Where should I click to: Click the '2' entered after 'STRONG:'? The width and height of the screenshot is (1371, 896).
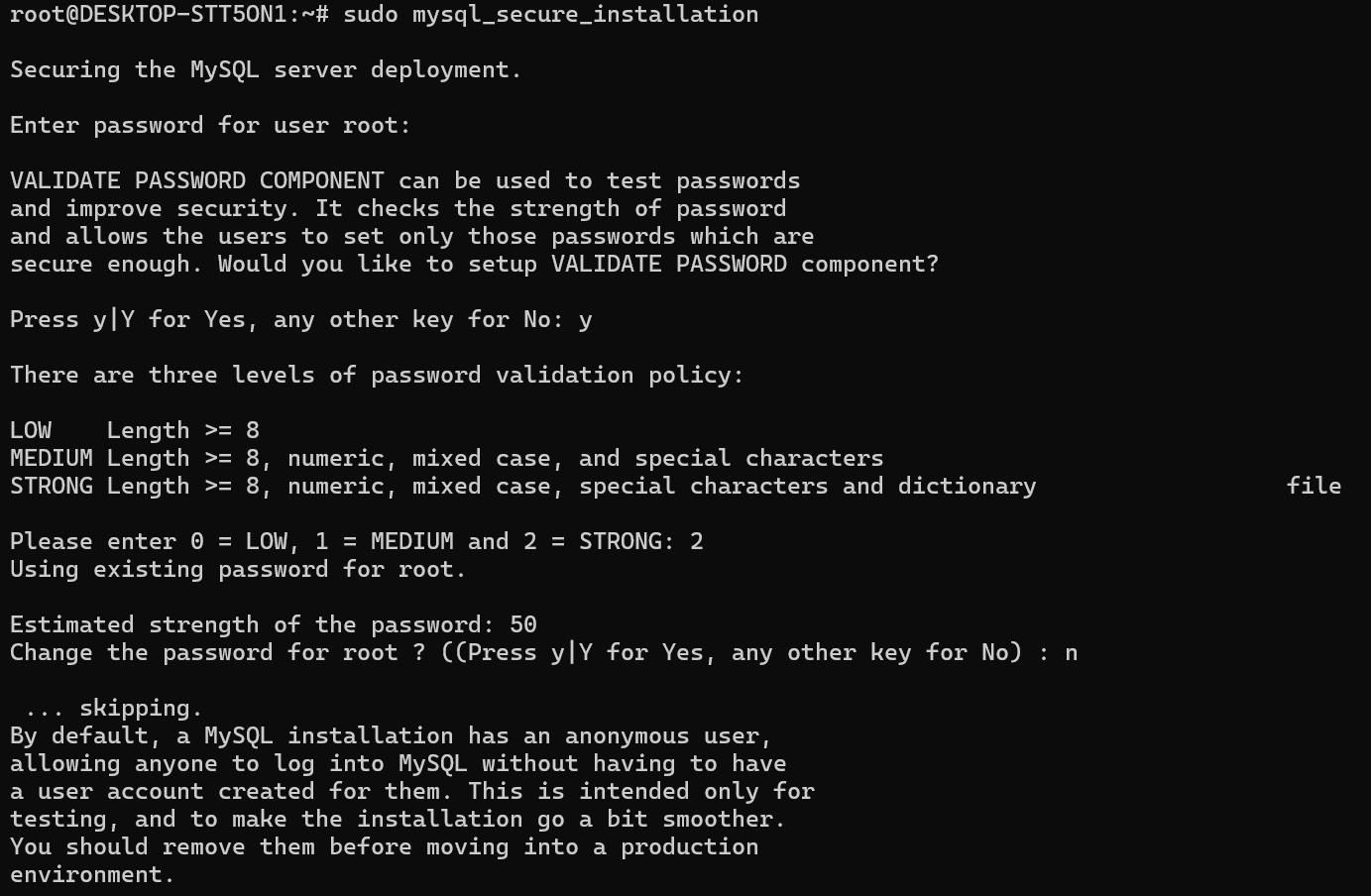tap(697, 541)
